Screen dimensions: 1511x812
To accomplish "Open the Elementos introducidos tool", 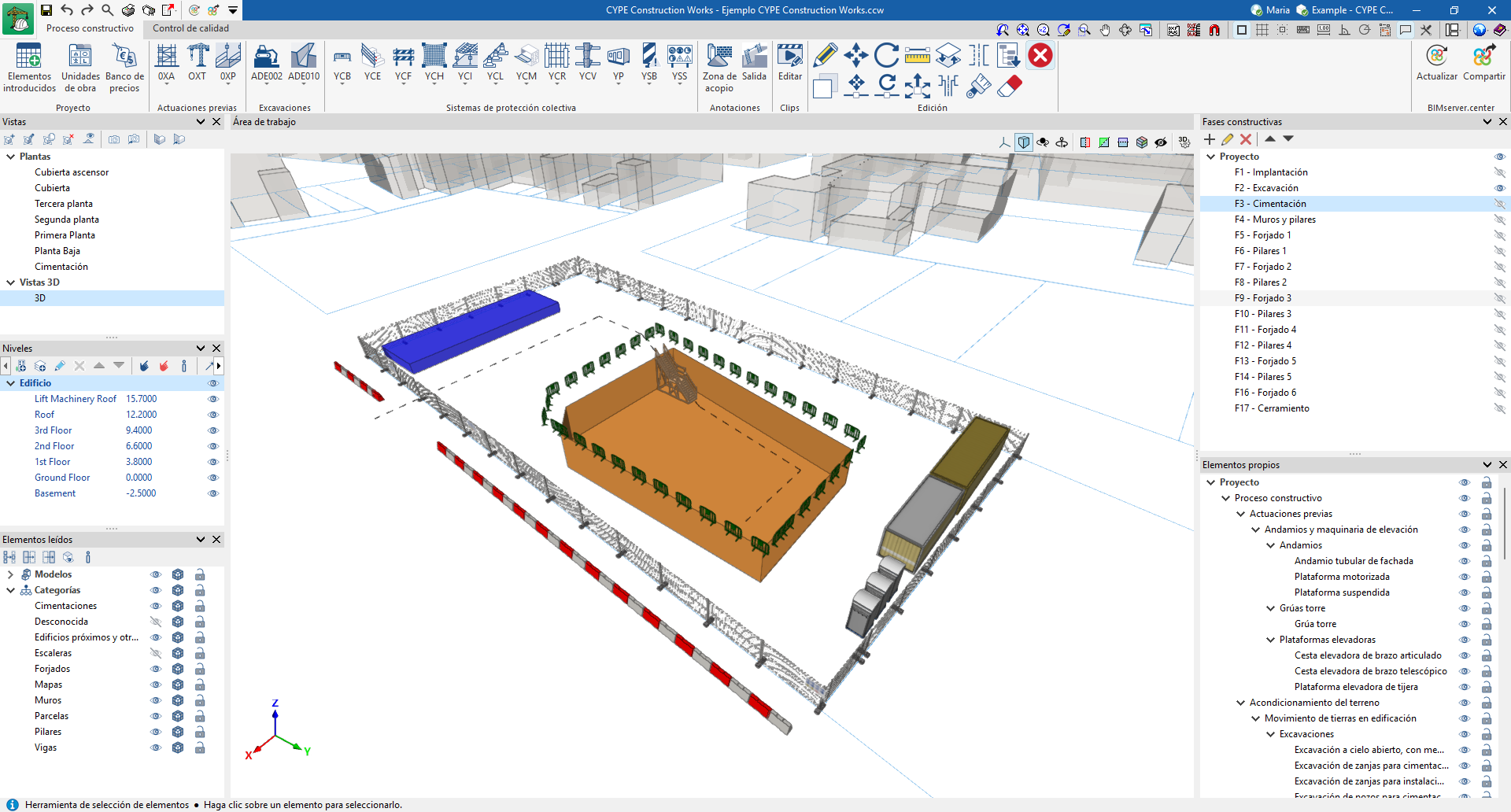I will [x=29, y=68].
